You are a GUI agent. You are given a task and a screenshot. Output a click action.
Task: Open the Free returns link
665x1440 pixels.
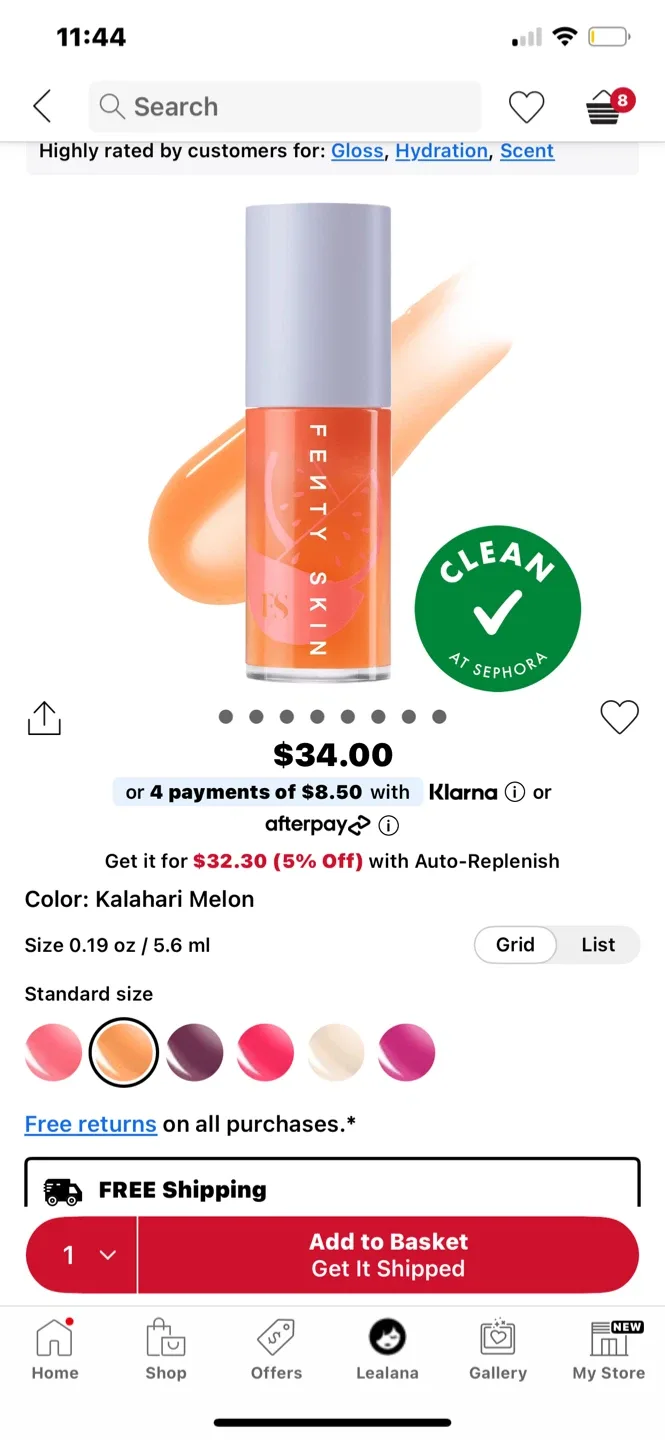90,1124
